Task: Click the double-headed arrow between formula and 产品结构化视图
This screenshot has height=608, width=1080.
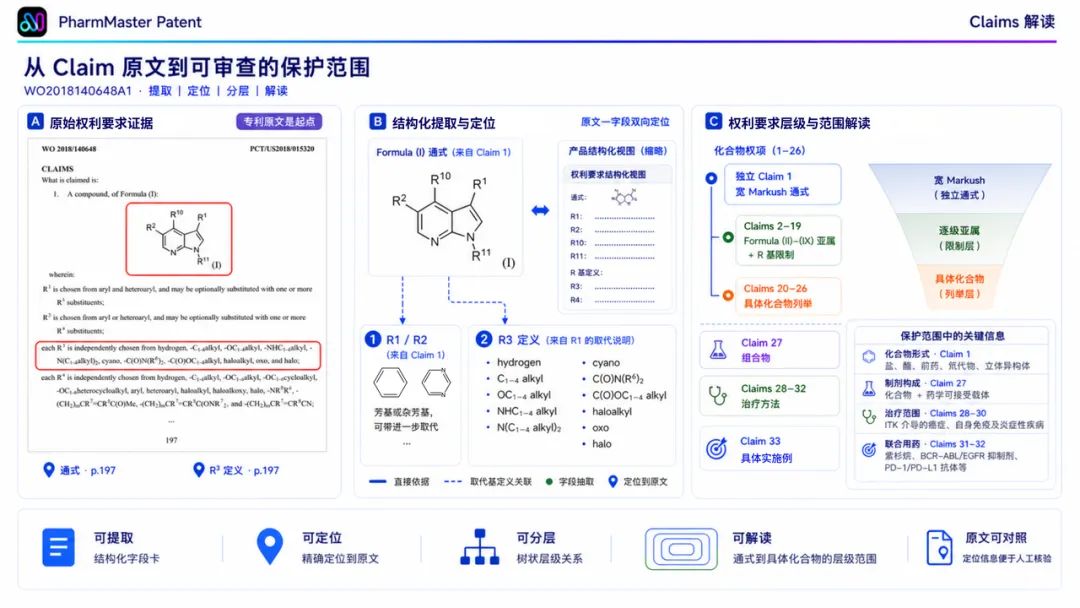Action: pyautogui.click(x=540, y=210)
